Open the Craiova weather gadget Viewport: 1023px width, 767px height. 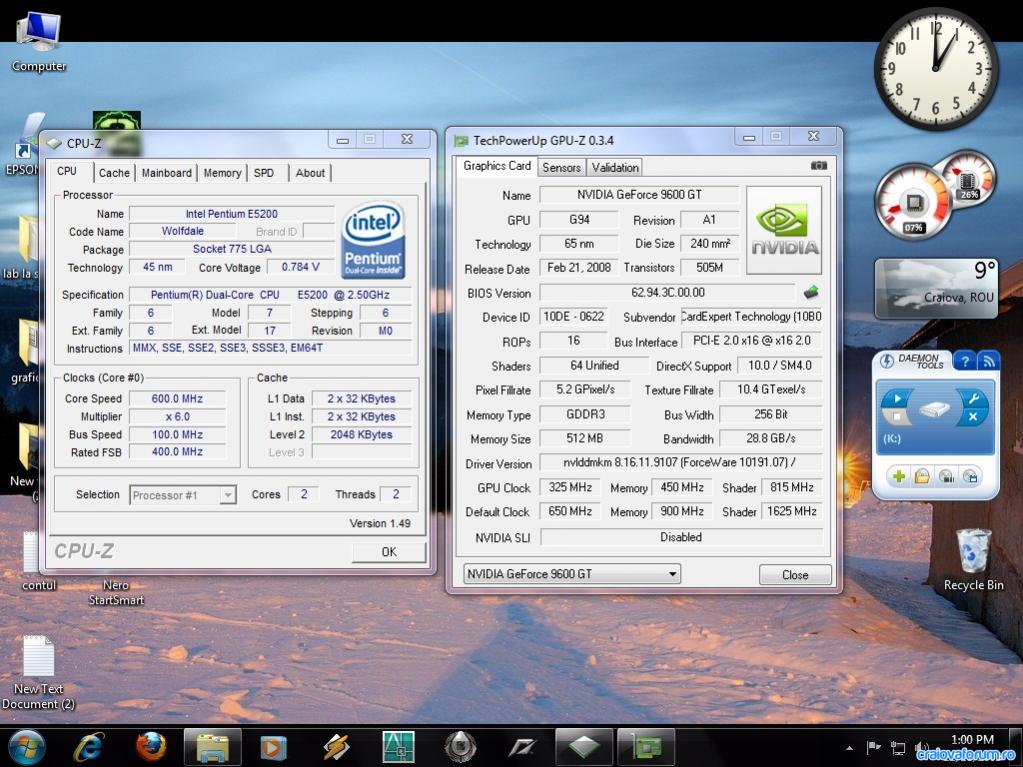936,288
